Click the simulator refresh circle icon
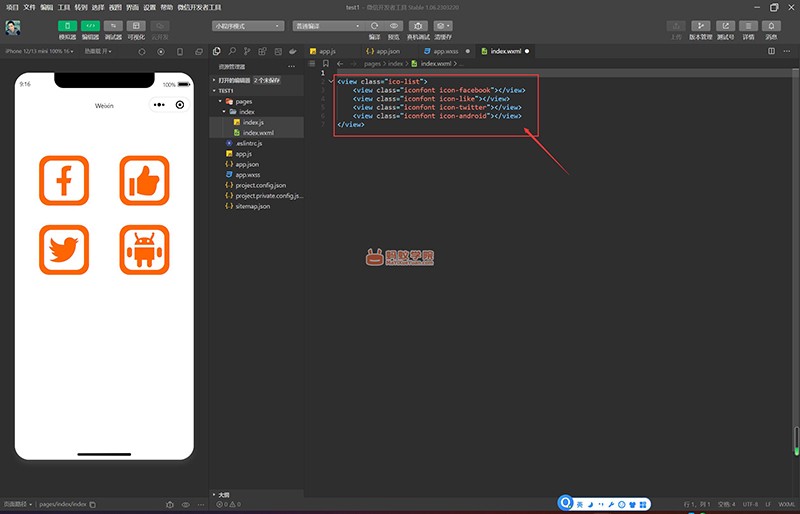This screenshot has height=514, width=800. coord(142,52)
